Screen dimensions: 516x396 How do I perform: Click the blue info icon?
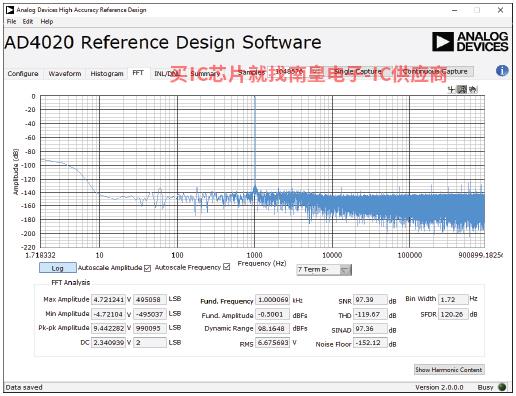click(x=502, y=71)
